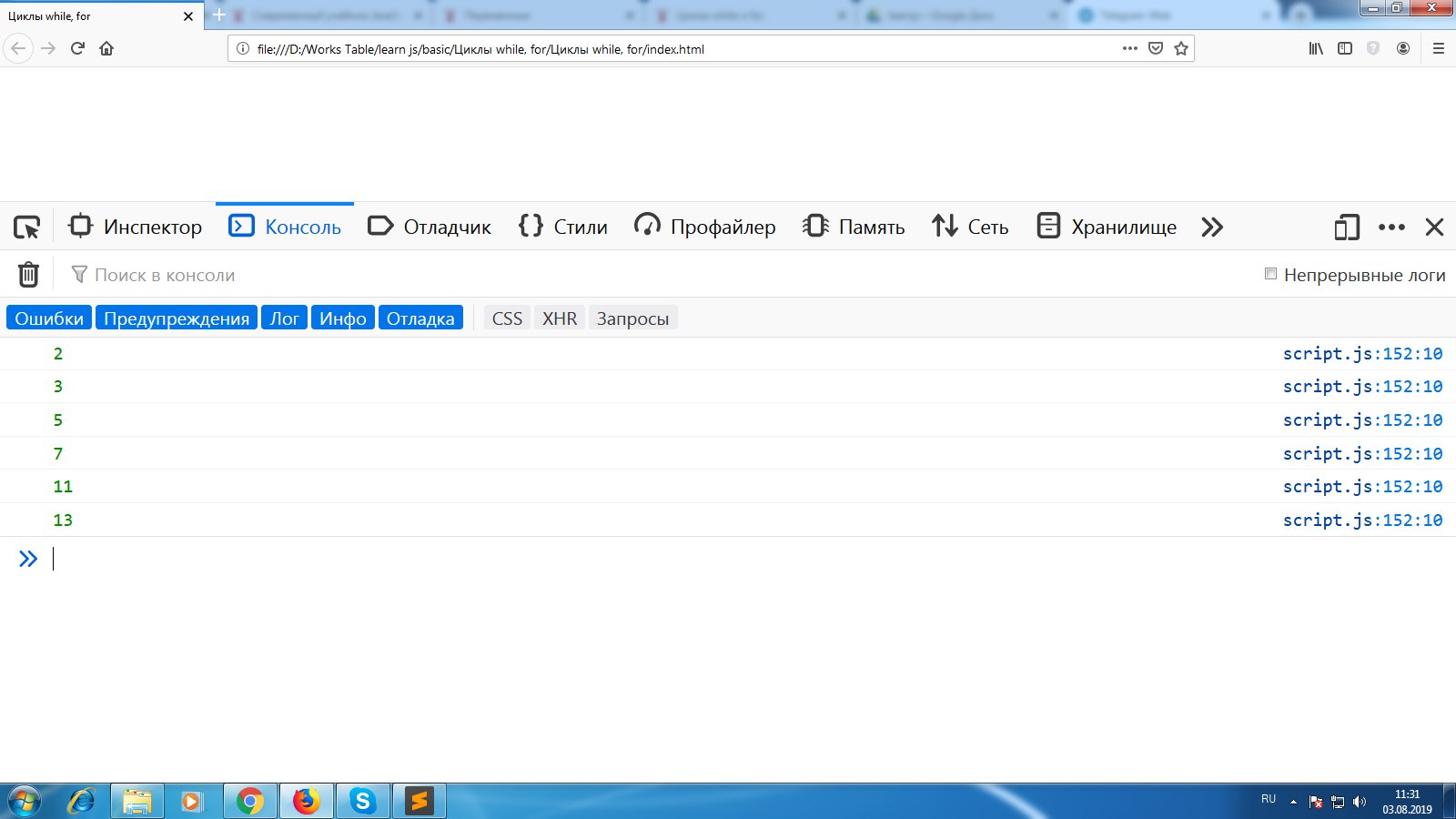Screen dimensions: 1456x819
Task: Open devtools three-dots options menu
Action: [1391, 227]
